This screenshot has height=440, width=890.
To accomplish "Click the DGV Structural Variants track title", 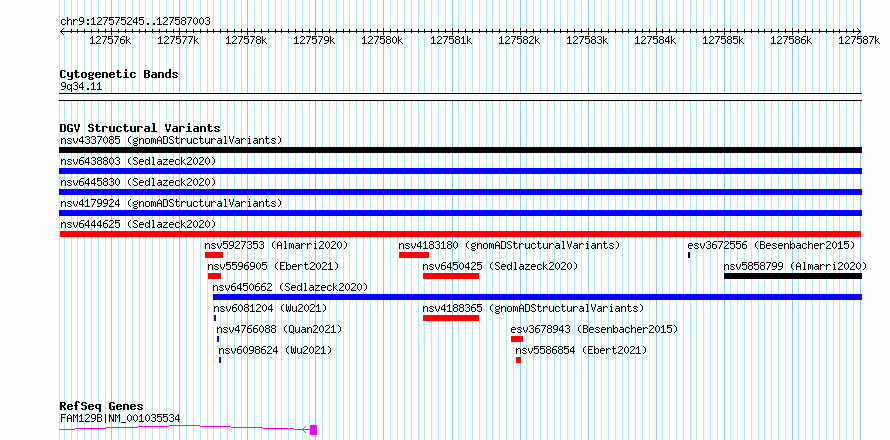I will point(140,128).
